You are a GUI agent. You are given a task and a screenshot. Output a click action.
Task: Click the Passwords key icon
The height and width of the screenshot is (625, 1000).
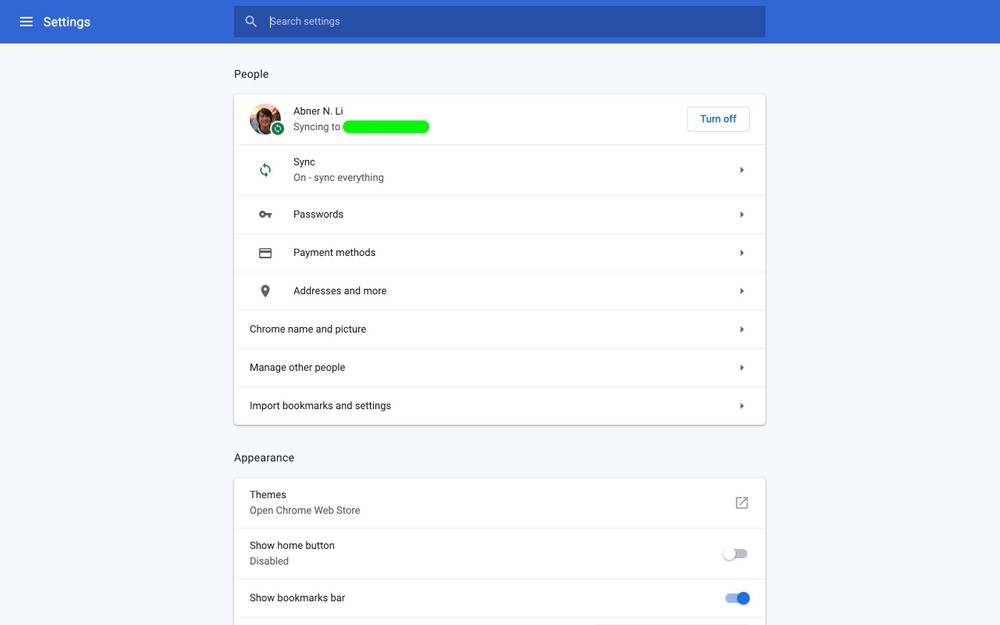265,214
